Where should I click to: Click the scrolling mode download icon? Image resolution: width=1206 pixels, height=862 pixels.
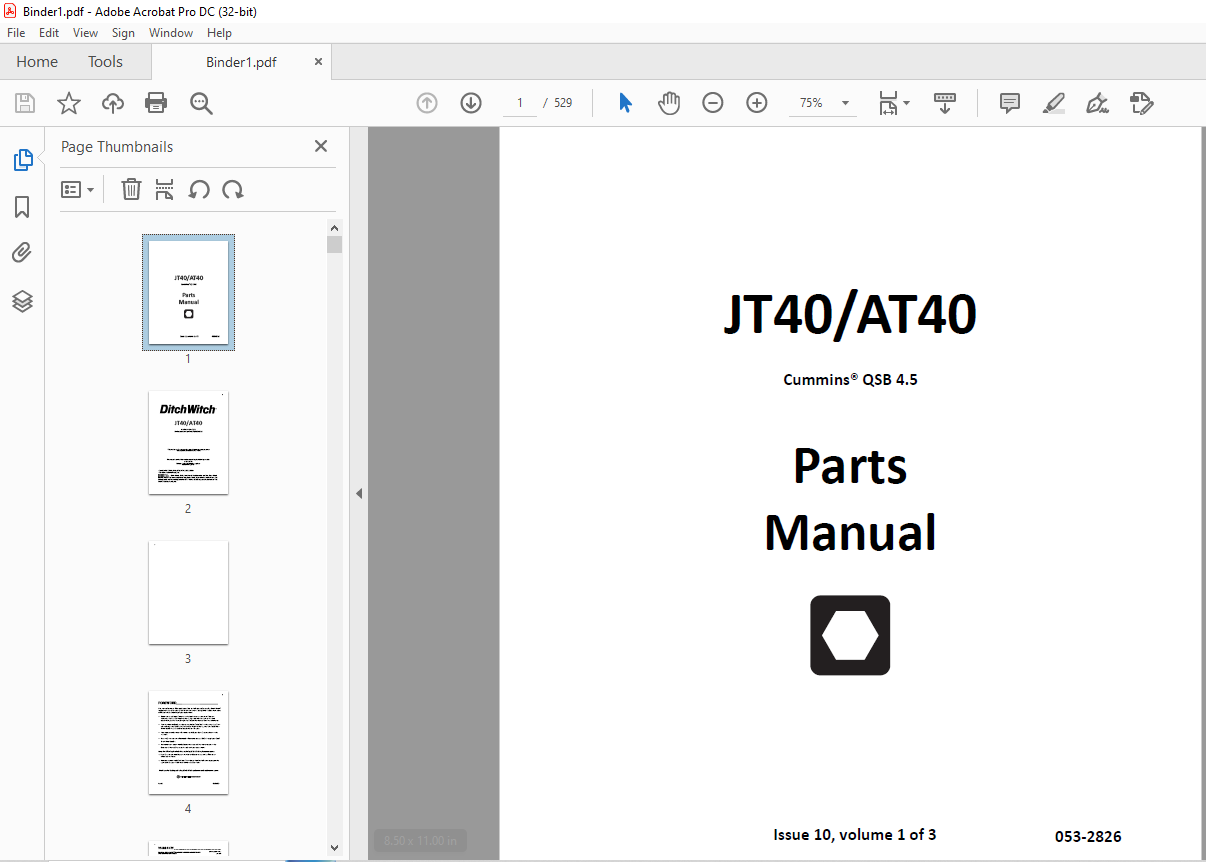coord(945,103)
